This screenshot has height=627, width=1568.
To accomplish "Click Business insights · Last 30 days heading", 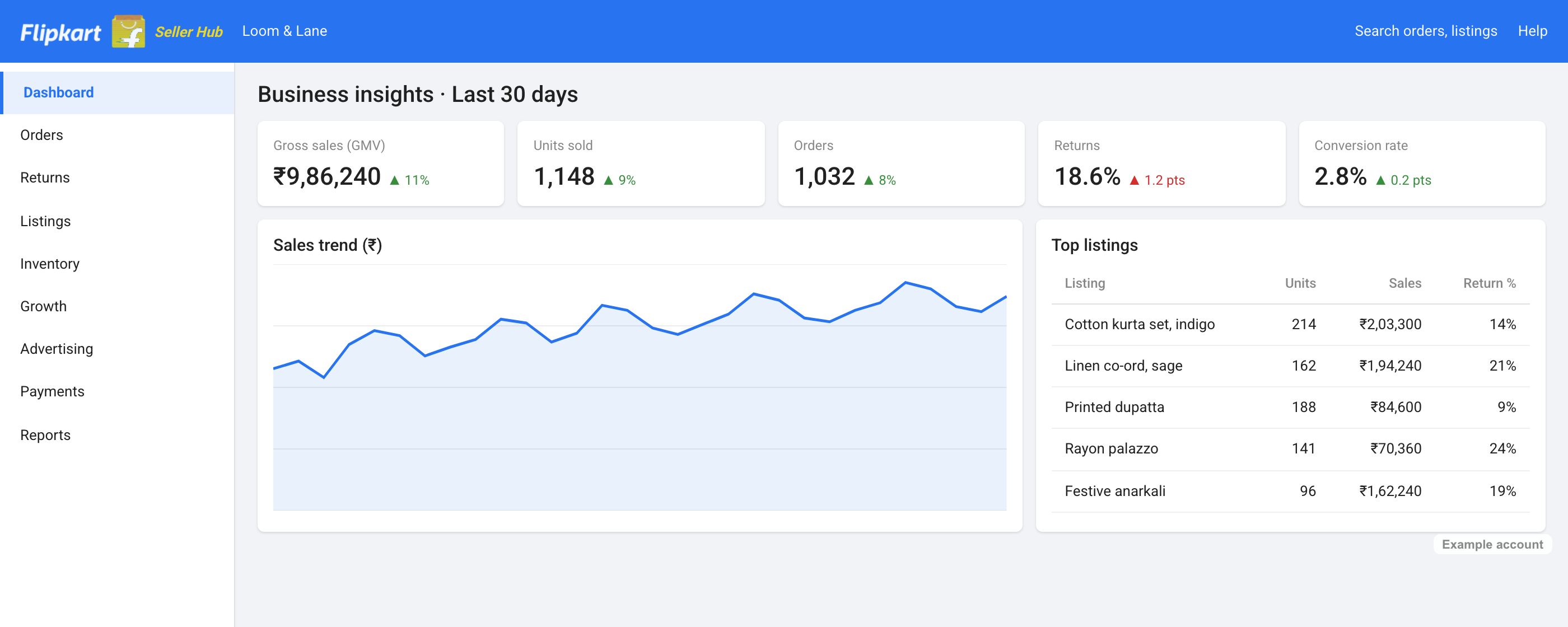I will coord(418,95).
